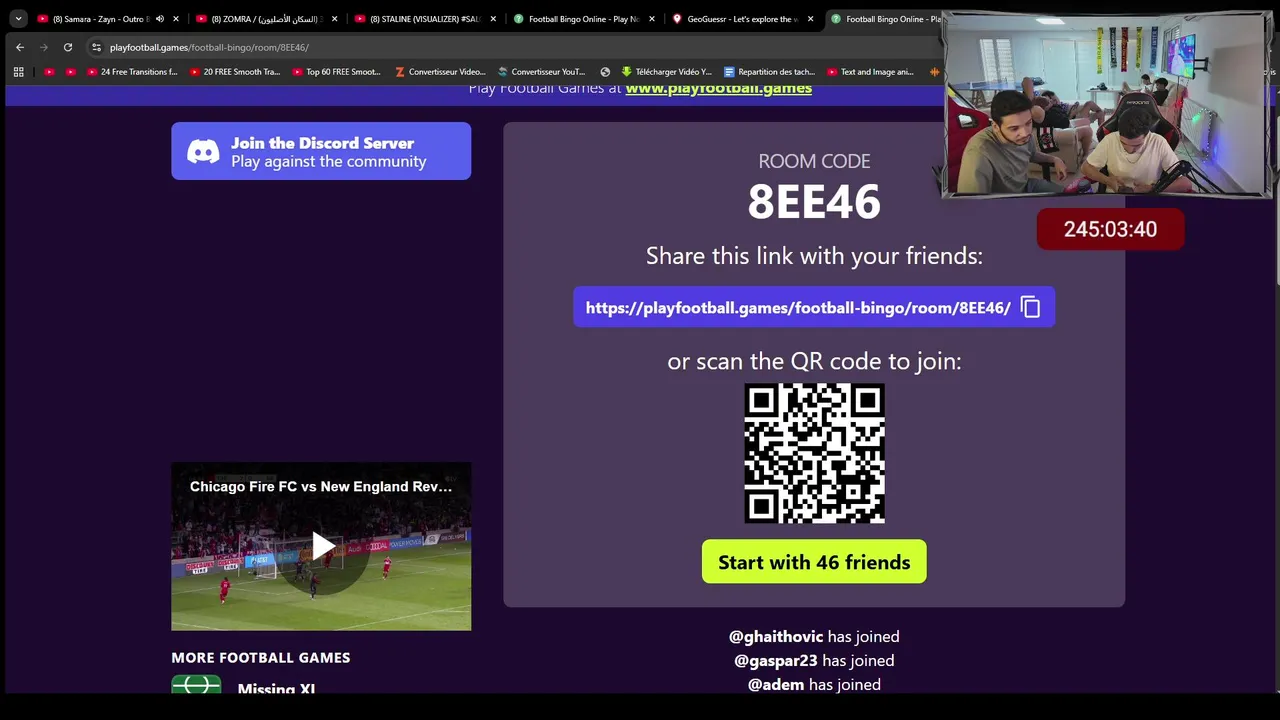The height and width of the screenshot is (720, 1280).
Task: Open the 24 Free Transitions bookmark
Action: pyautogui.click(x=132, y=72)
